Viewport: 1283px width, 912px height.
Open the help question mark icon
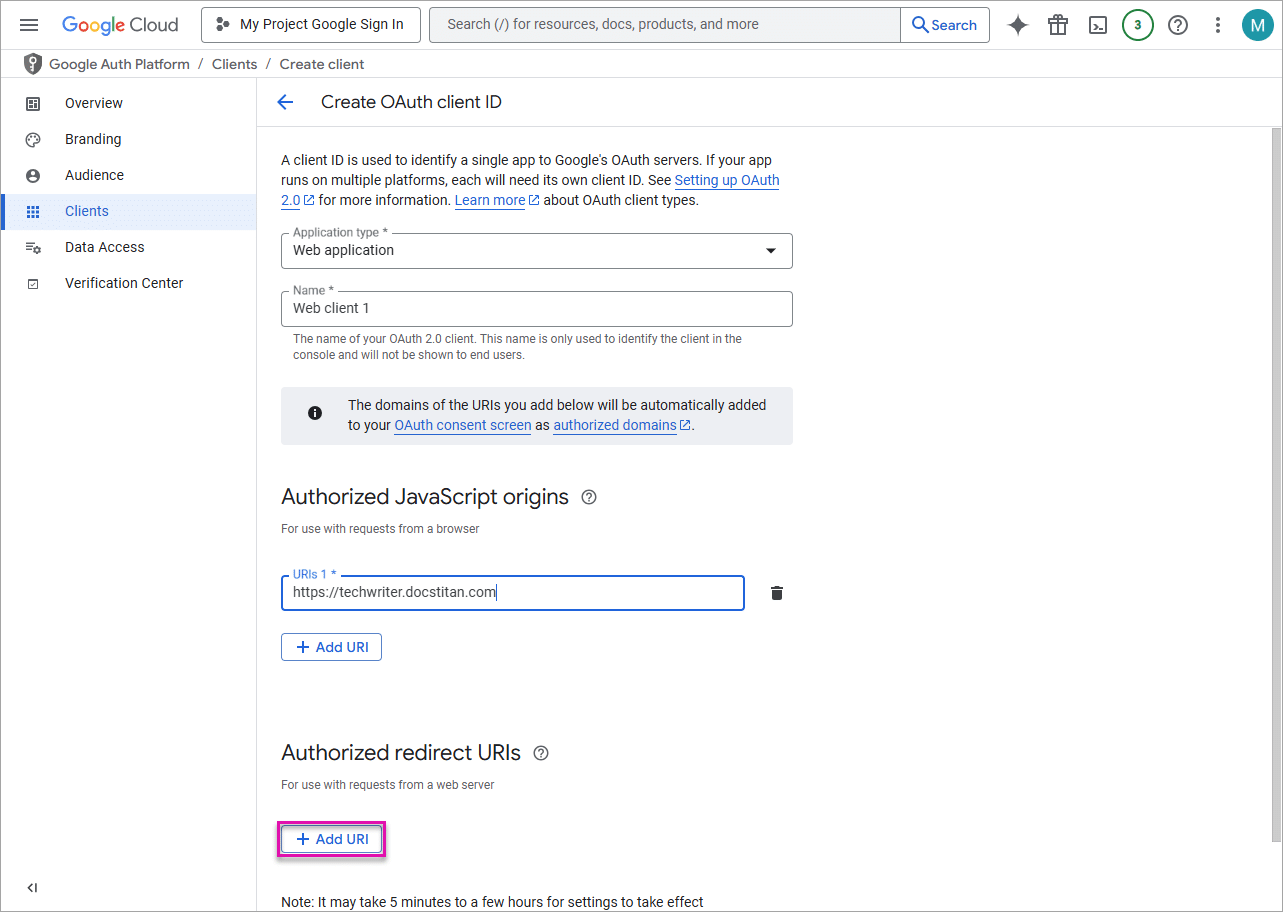1178,25
